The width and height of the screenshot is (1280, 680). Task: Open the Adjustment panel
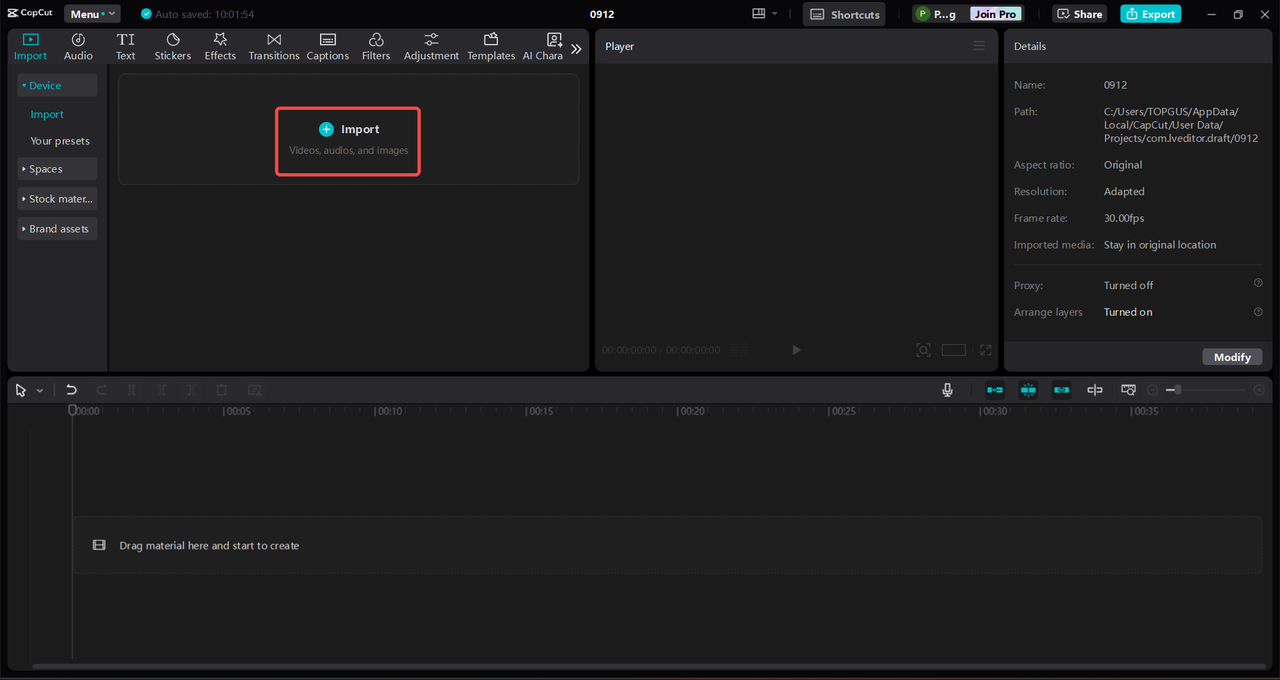pos(431,46)
